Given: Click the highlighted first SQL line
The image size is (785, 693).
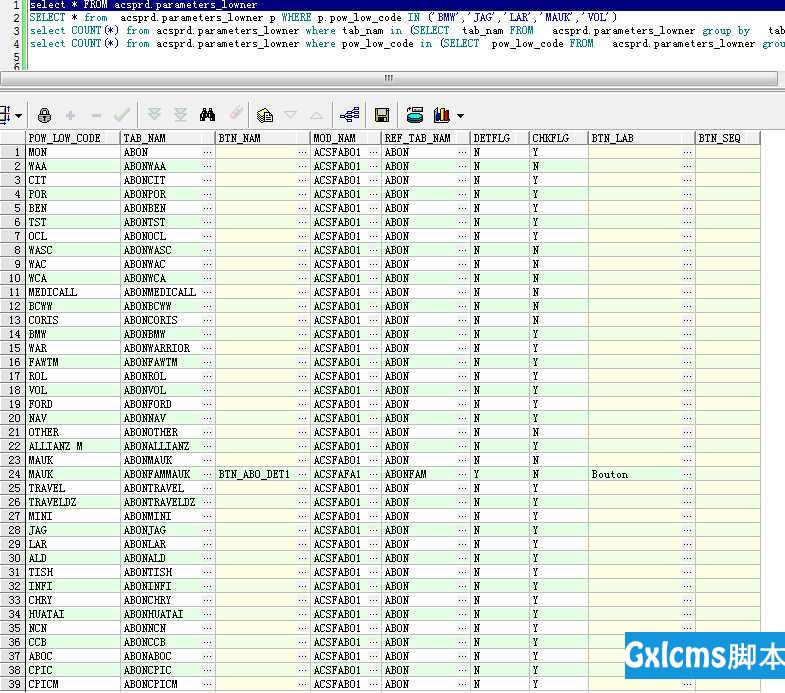Looking at the screenshot, I should 407,5.
